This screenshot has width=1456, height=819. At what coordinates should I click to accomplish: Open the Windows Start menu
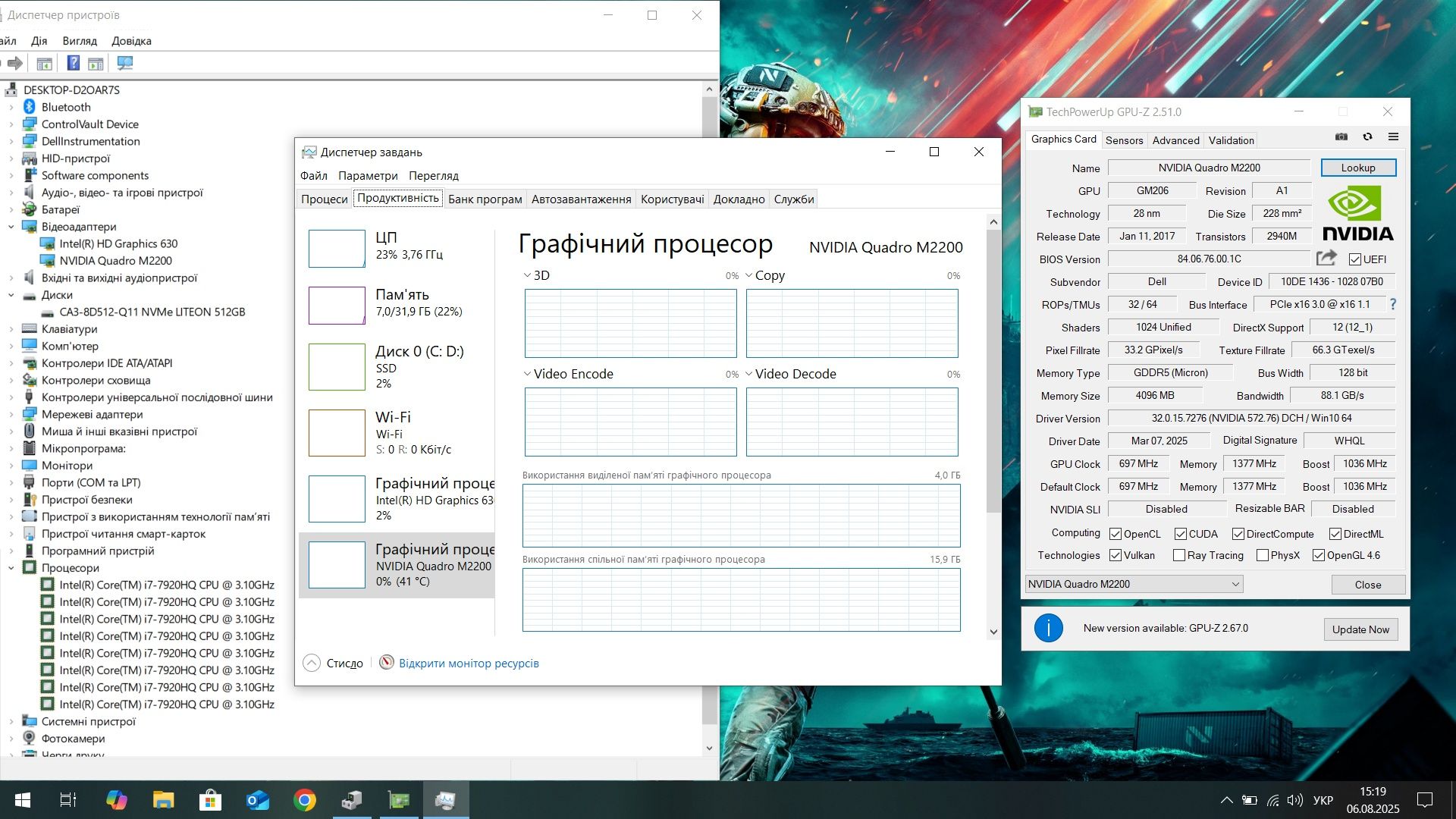22,800
